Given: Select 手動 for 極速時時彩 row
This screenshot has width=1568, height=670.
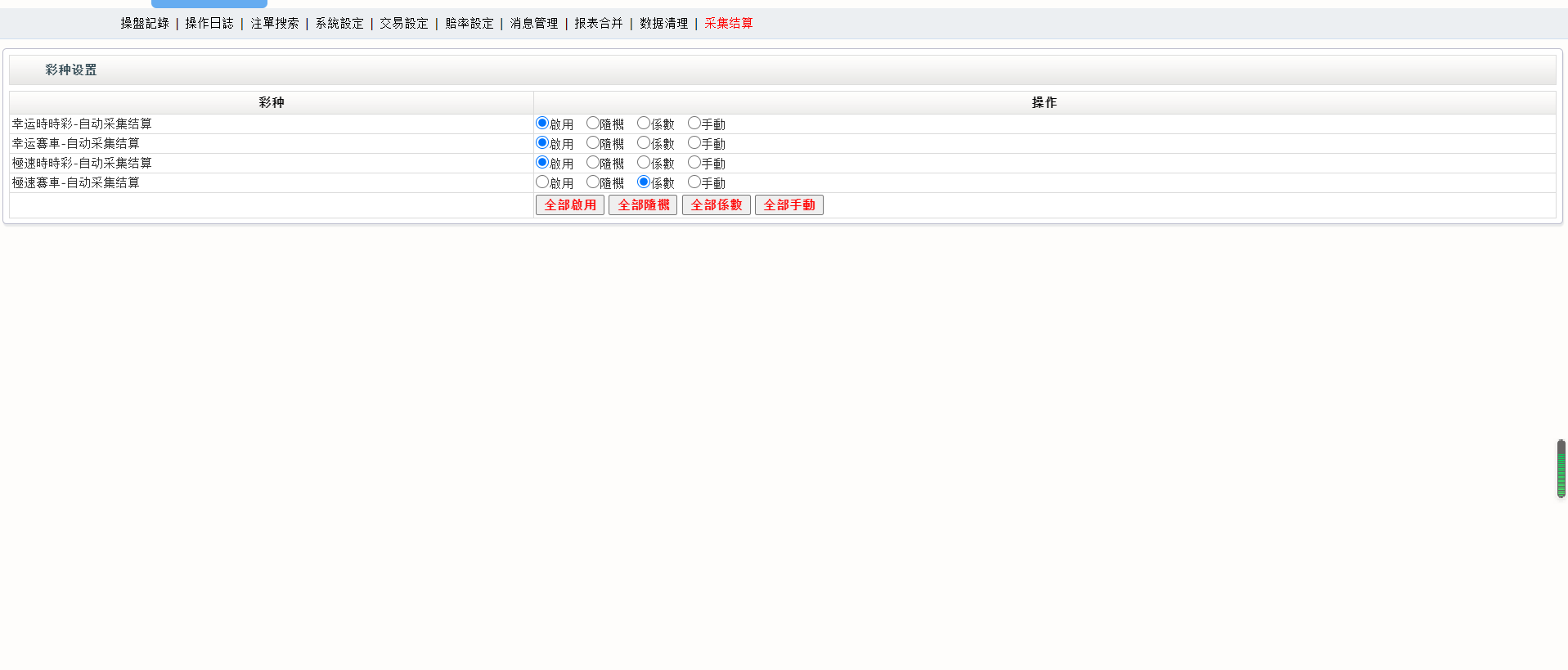Looking at the screenshot, I should click(x=694, y=163).
